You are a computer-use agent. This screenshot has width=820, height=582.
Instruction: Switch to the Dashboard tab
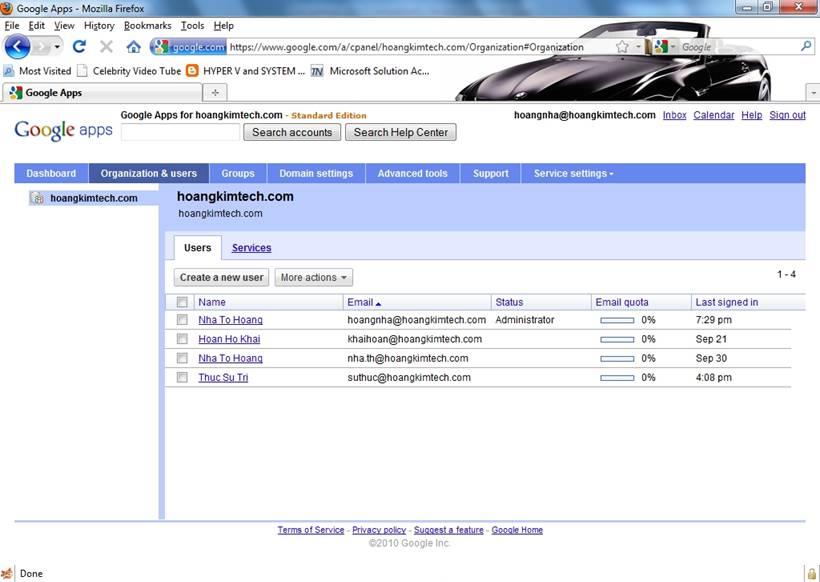51,174
